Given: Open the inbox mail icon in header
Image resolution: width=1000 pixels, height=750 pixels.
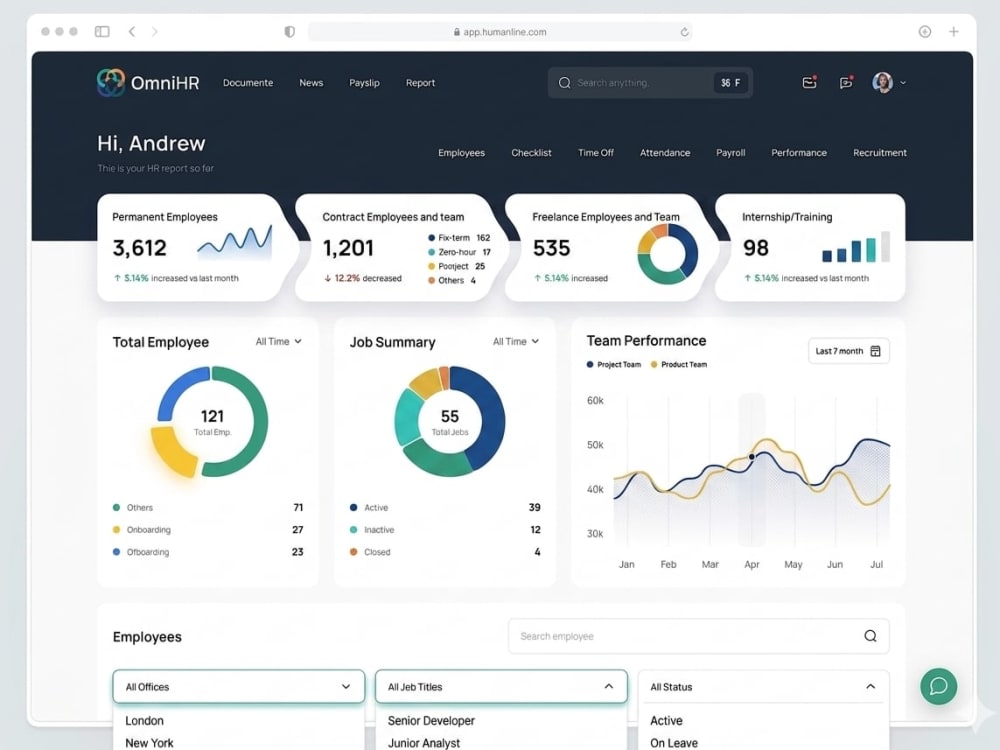Looking at the screenshot, I should (x=809, y=82).
